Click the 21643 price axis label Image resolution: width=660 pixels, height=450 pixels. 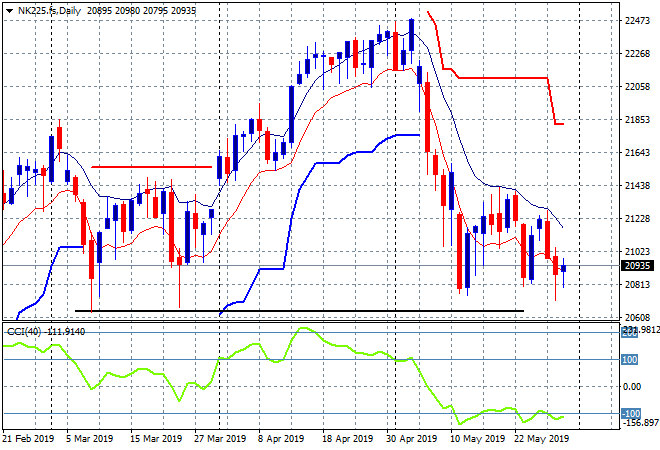click(x=637, y=153)
